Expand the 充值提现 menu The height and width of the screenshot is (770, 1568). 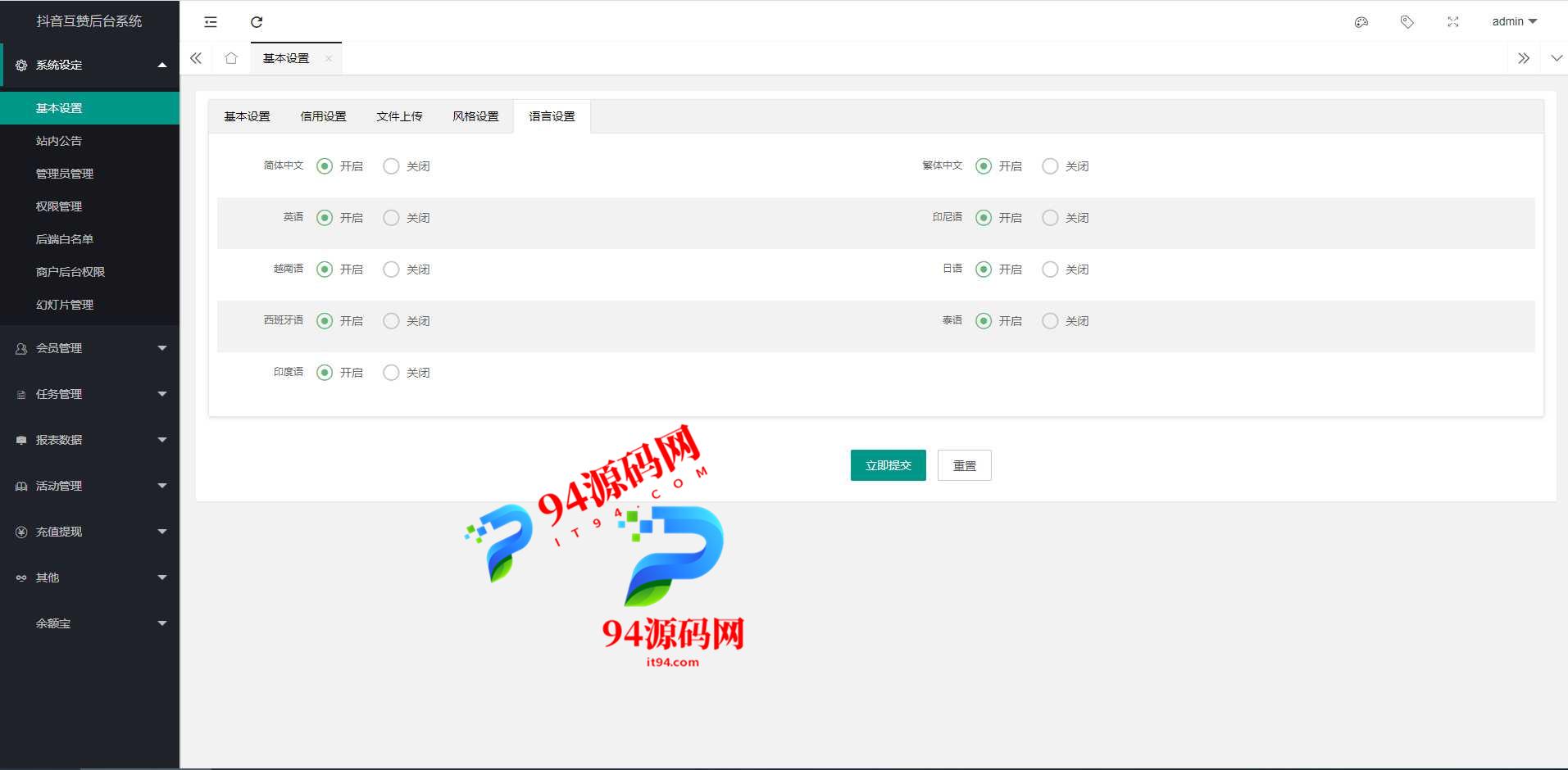[162, 532]
